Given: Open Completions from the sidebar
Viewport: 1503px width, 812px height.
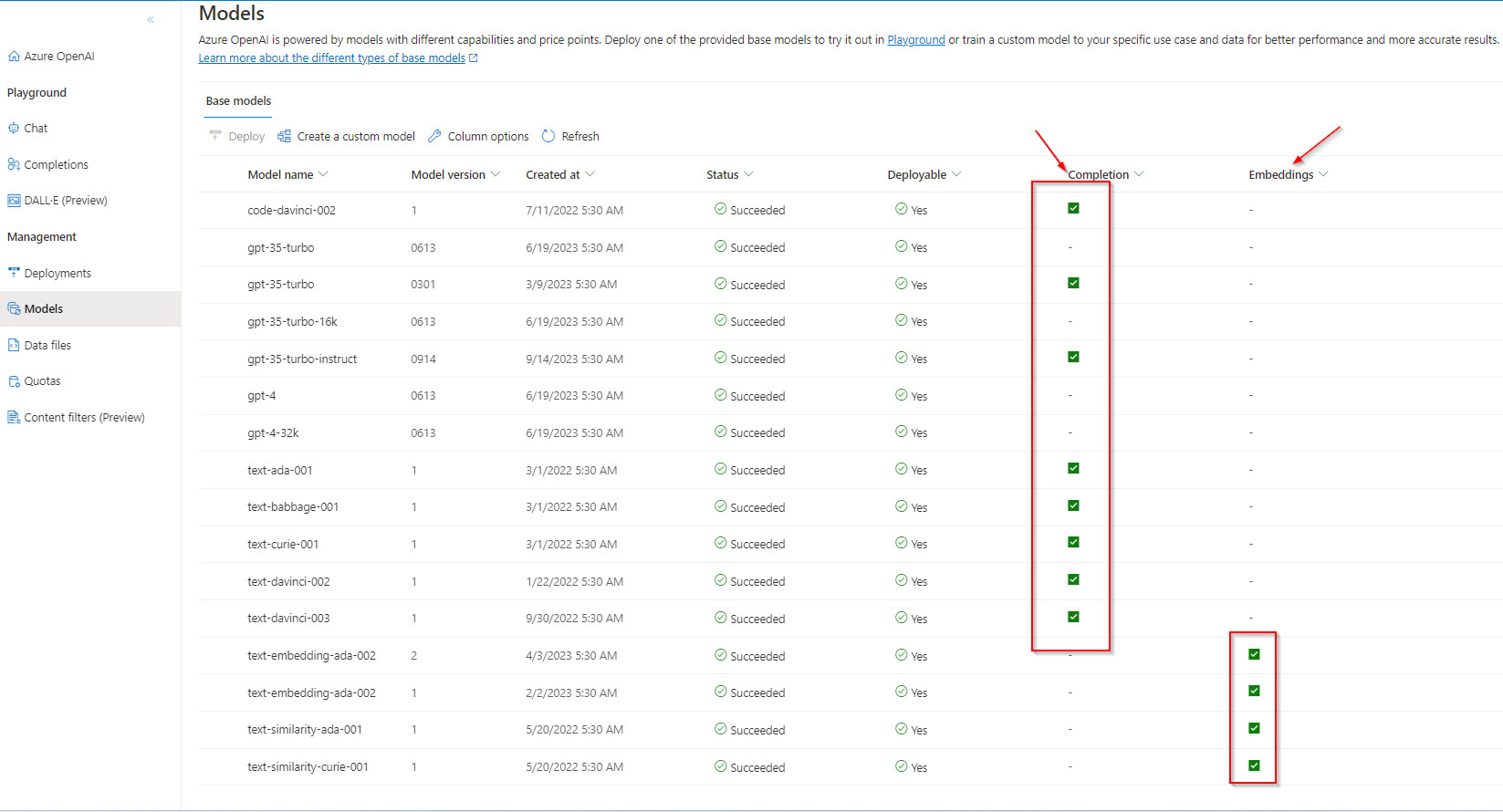Looking at the screenshot, I should 56,165.
